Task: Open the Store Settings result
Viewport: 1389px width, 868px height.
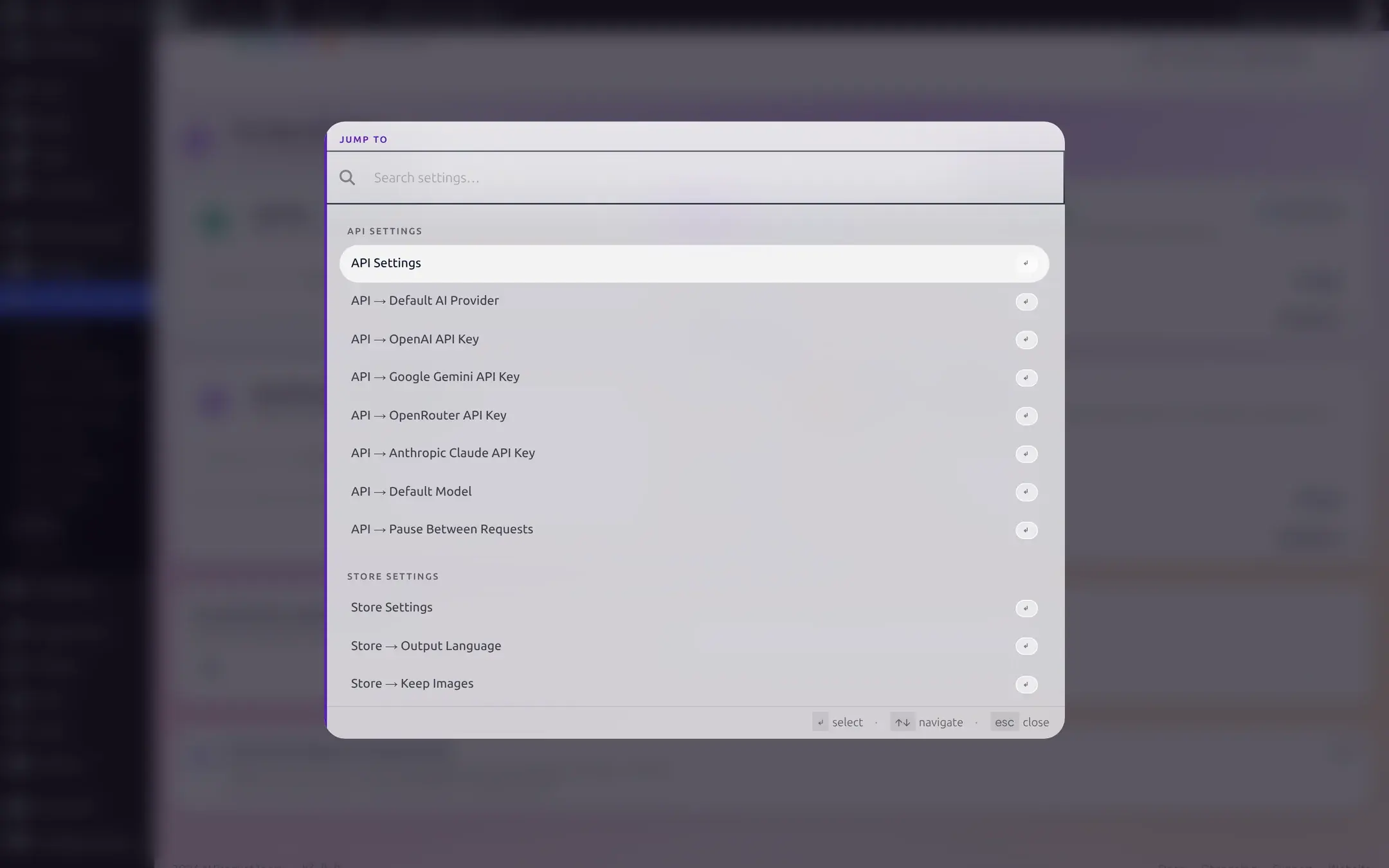Action: coord(694,608)
